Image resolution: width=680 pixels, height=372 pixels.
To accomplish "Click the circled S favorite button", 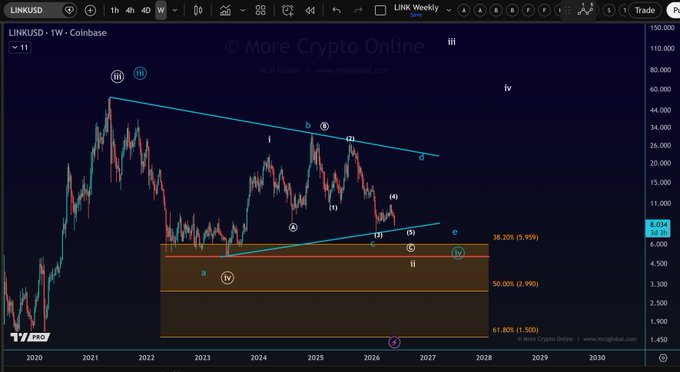I will [609, 10].
